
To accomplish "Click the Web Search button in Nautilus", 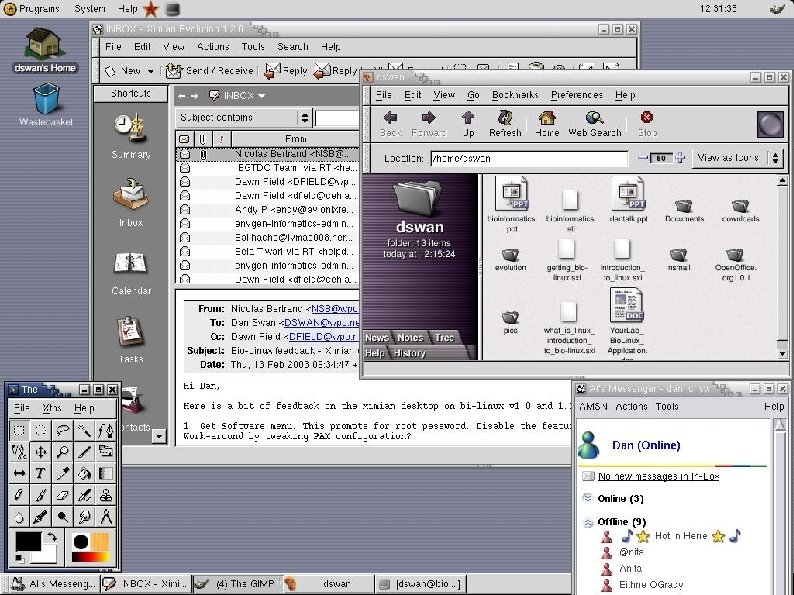I will (x=594, y=124).
